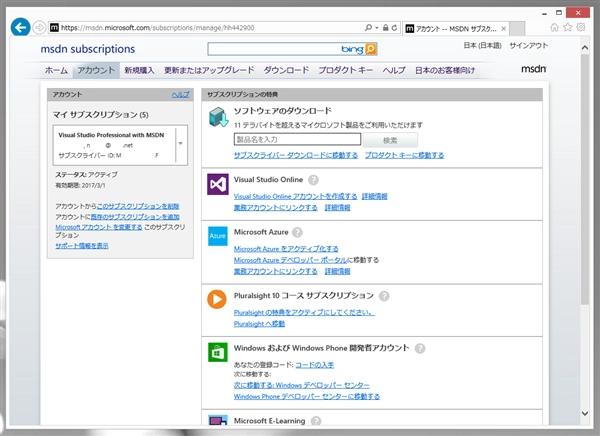The image size is (600, 436).
Task: Click the Azure blue tile icon
Action: pyautogui.click(x=218, y=236)
